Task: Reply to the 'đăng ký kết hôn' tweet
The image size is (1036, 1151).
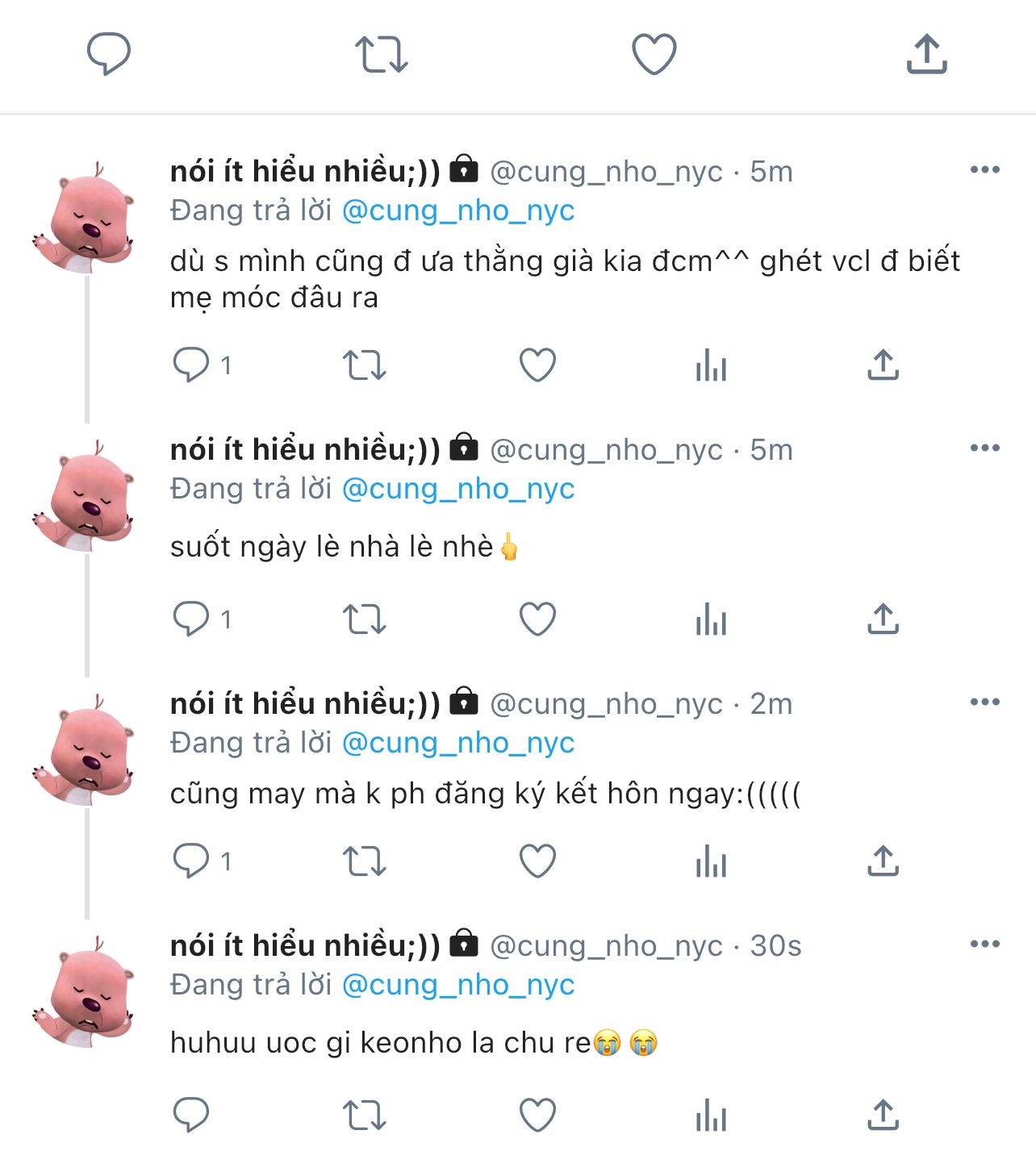Action: coord(191,861)
